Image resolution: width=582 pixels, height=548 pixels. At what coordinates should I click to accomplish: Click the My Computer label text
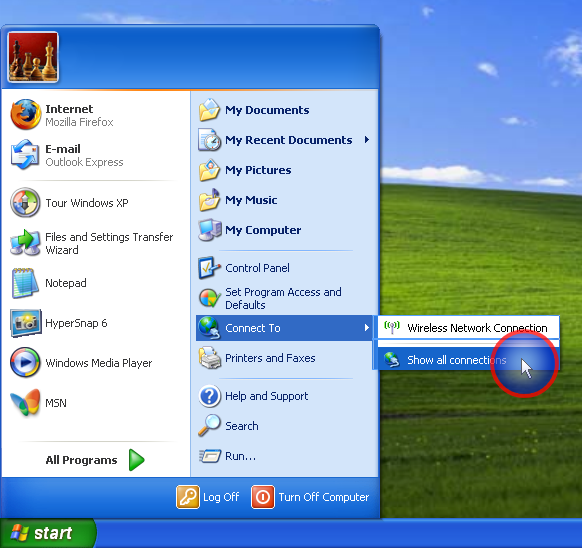263,230
